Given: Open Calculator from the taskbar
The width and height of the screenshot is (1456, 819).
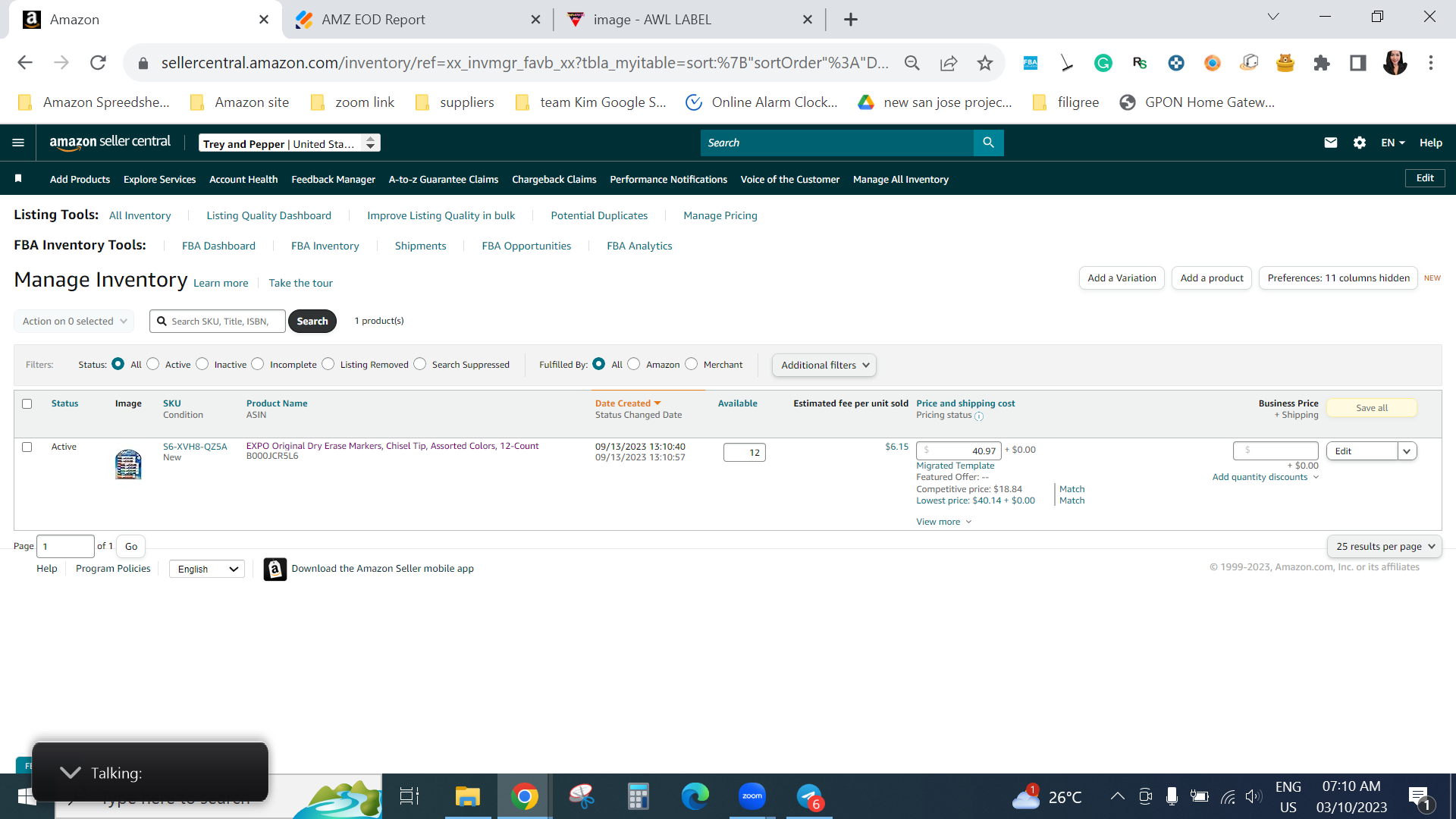Looking at the screenshot, I should 639,796.
